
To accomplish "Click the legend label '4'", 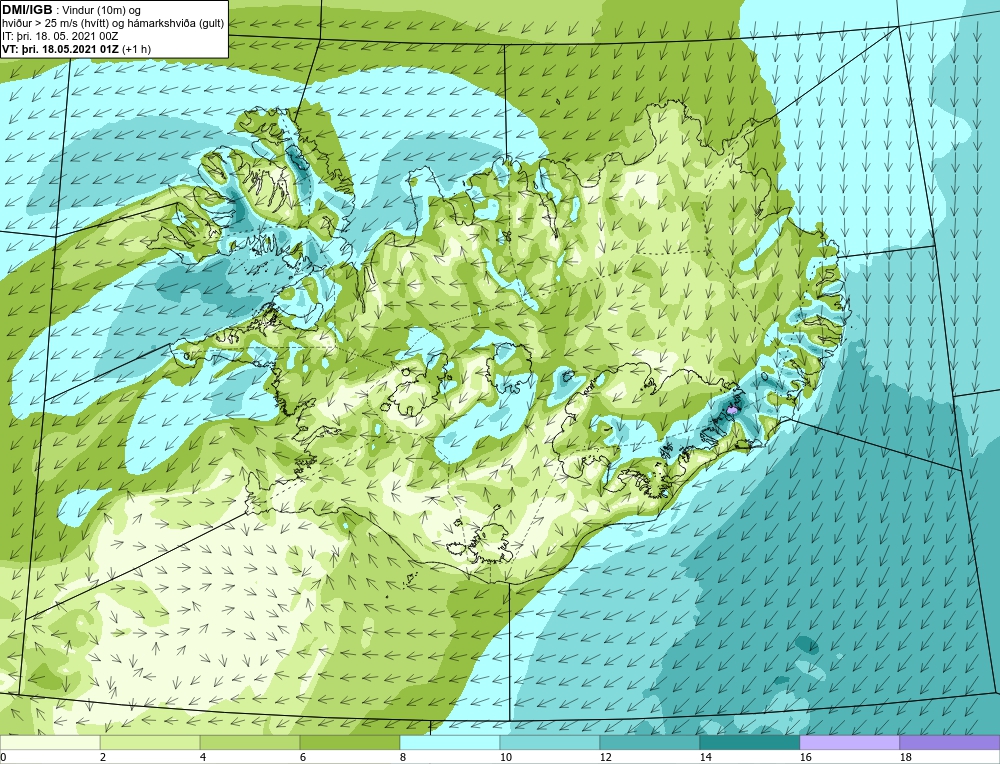I will pos(203,757).
